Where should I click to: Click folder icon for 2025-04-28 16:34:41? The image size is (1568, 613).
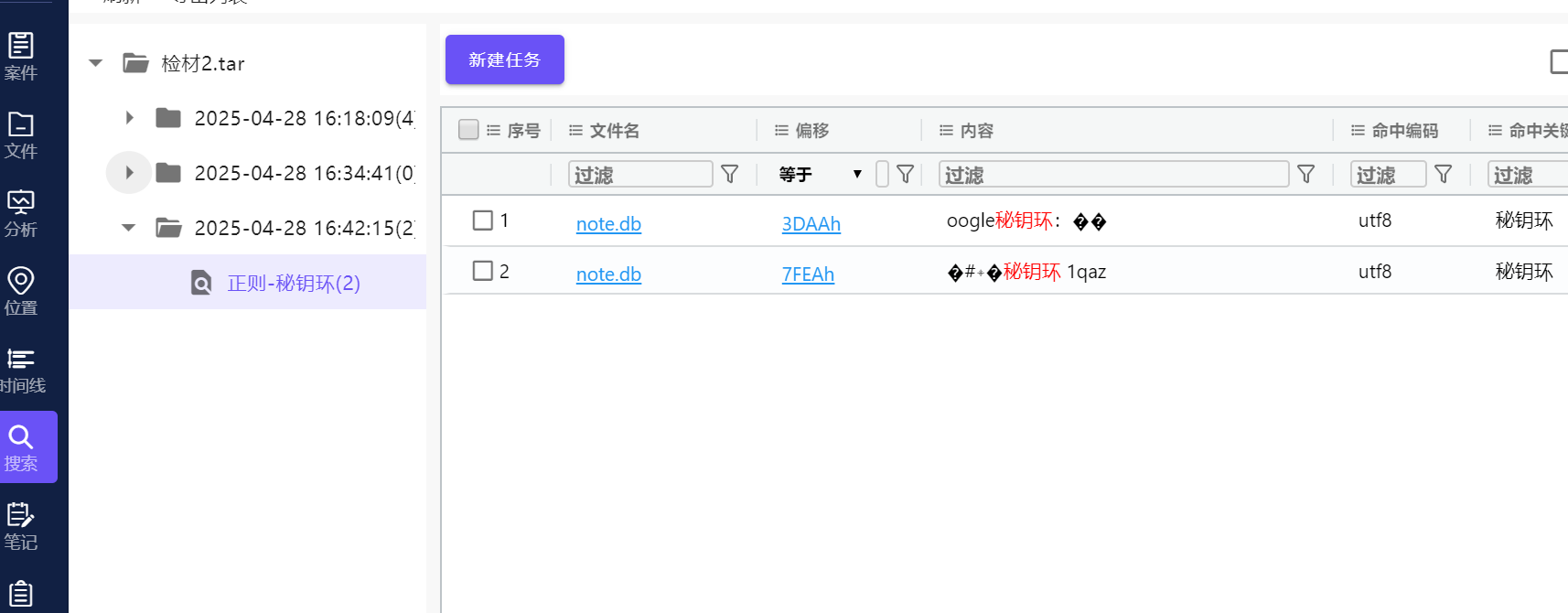tap(168, 173)
